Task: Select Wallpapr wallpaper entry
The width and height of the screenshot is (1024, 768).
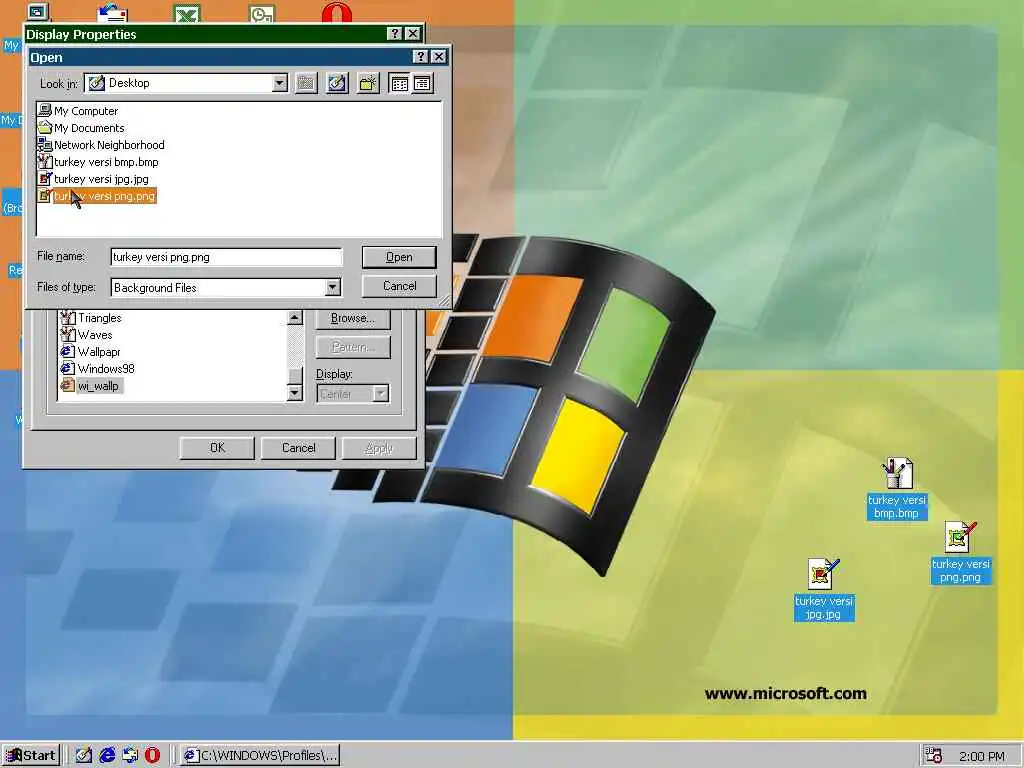Action: tap(91, 352)
